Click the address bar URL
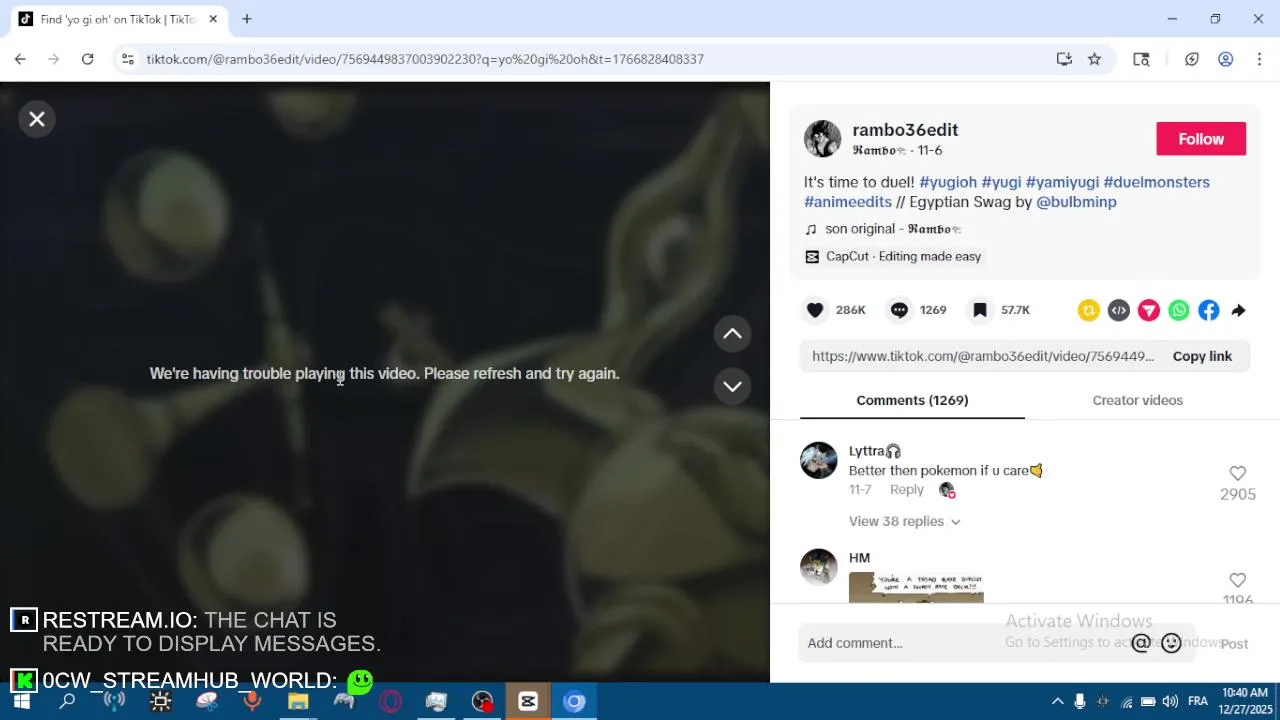 [425, 59]
